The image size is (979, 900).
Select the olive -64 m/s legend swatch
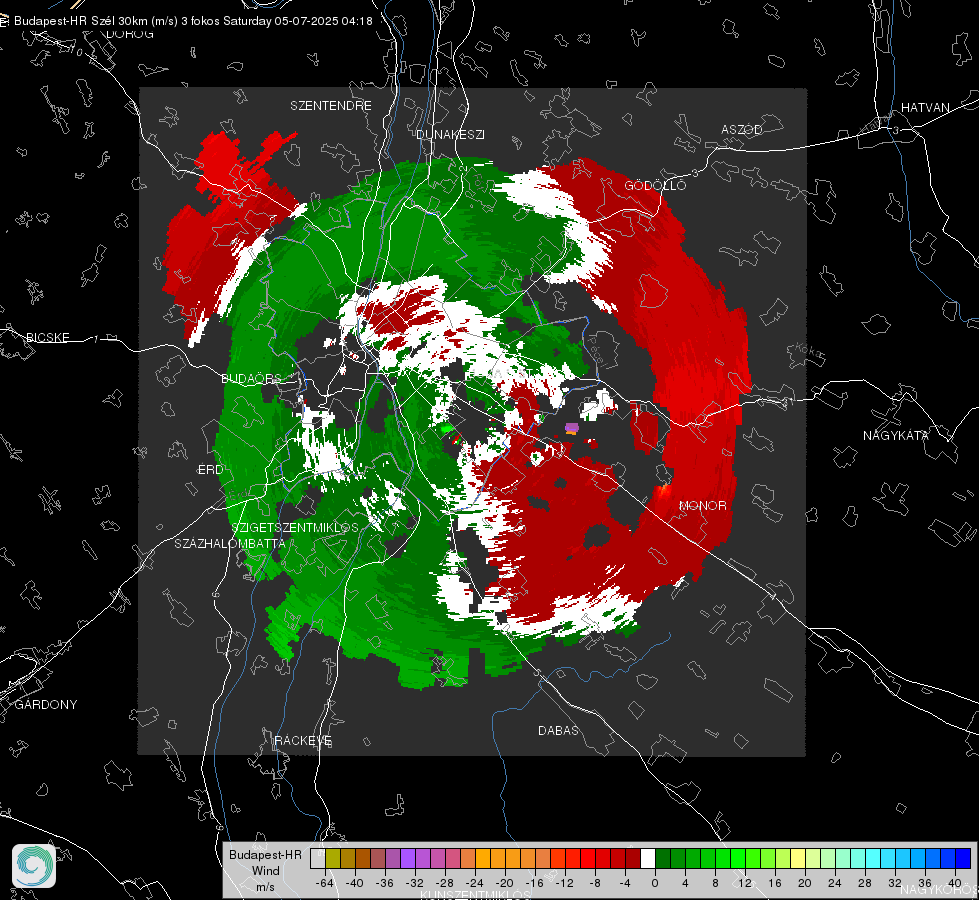pyautogui.click(x=333, y=858)
